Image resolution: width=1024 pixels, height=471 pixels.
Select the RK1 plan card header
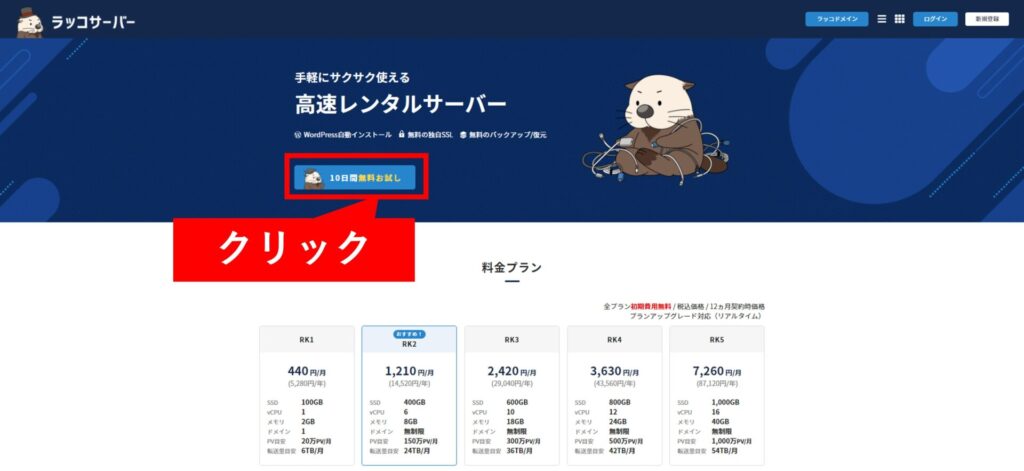(307, 340)
